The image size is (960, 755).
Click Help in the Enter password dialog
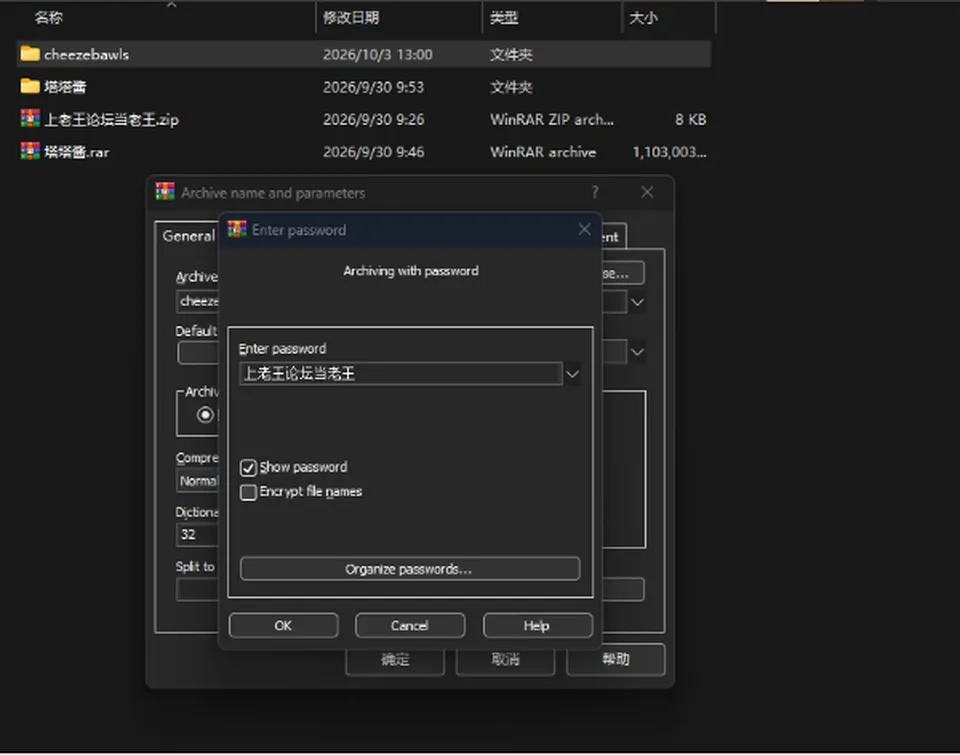tap(537, 625)
